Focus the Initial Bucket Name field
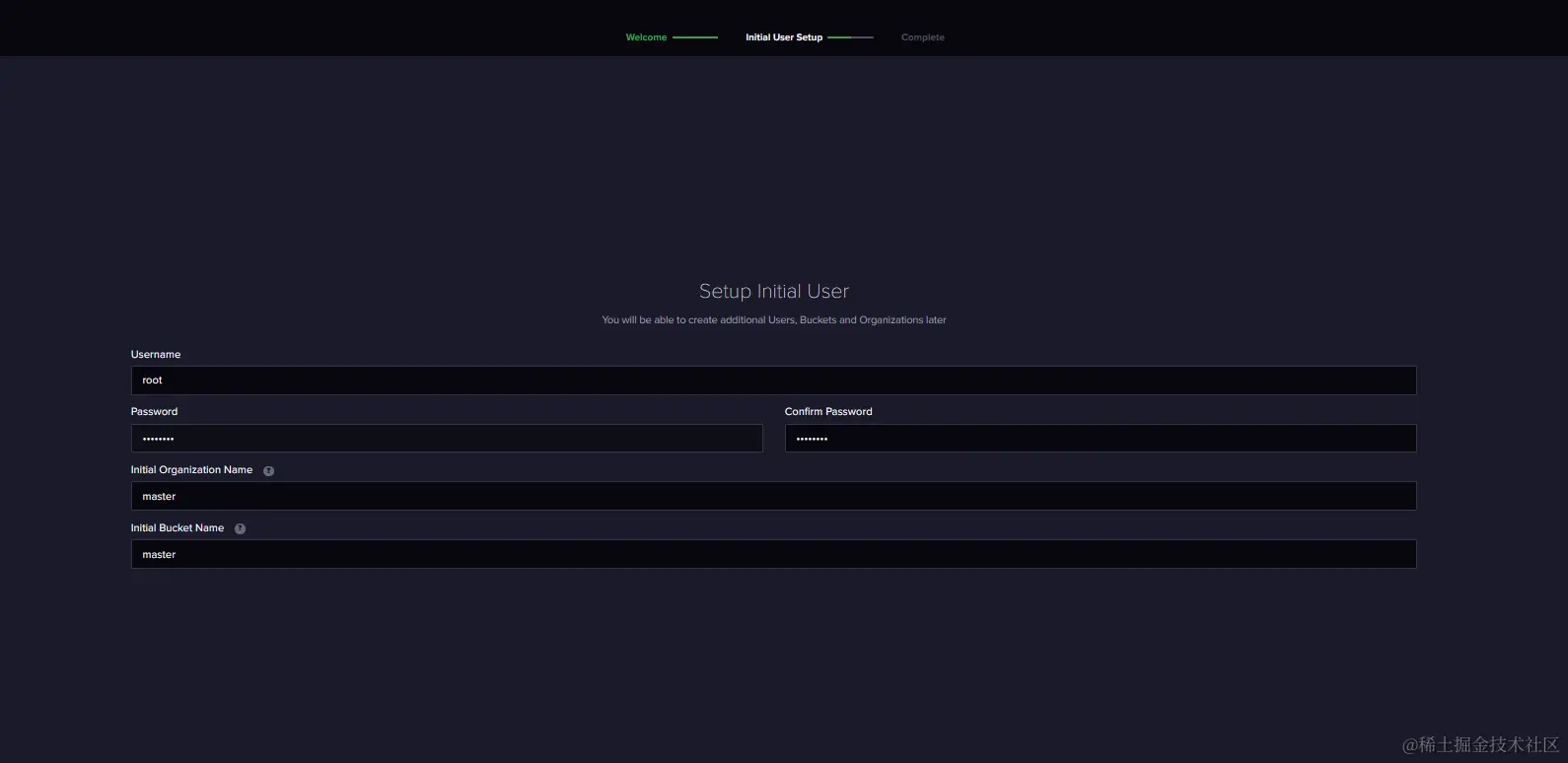This screenshot has height=763, width=1568. click(x=773, y=554)
